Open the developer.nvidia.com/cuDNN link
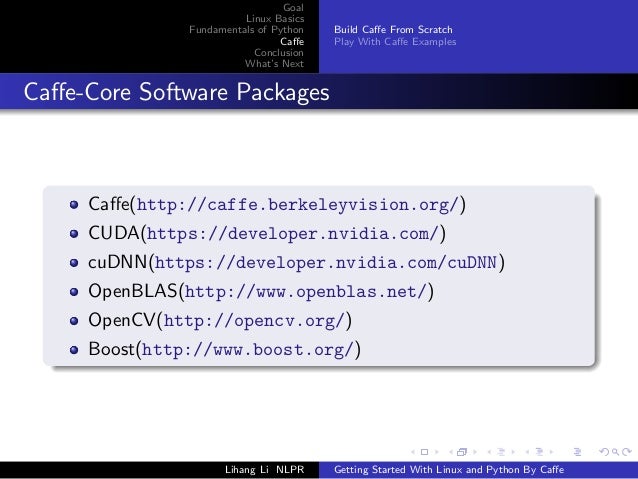 pos(326,263)
